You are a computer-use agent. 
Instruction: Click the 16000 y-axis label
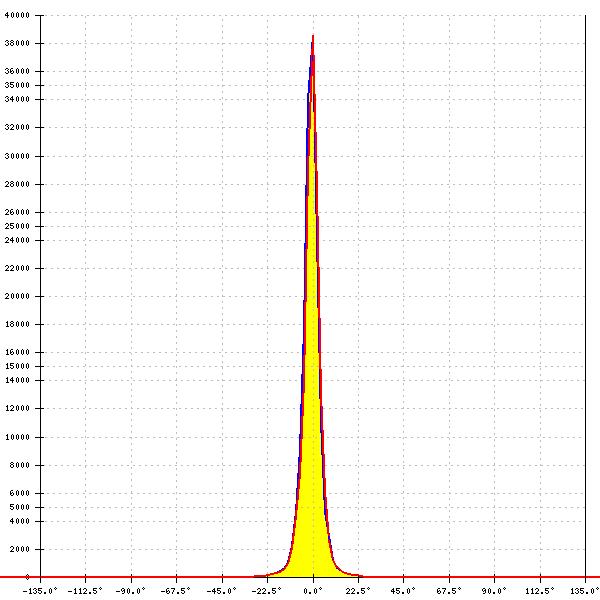17,352
